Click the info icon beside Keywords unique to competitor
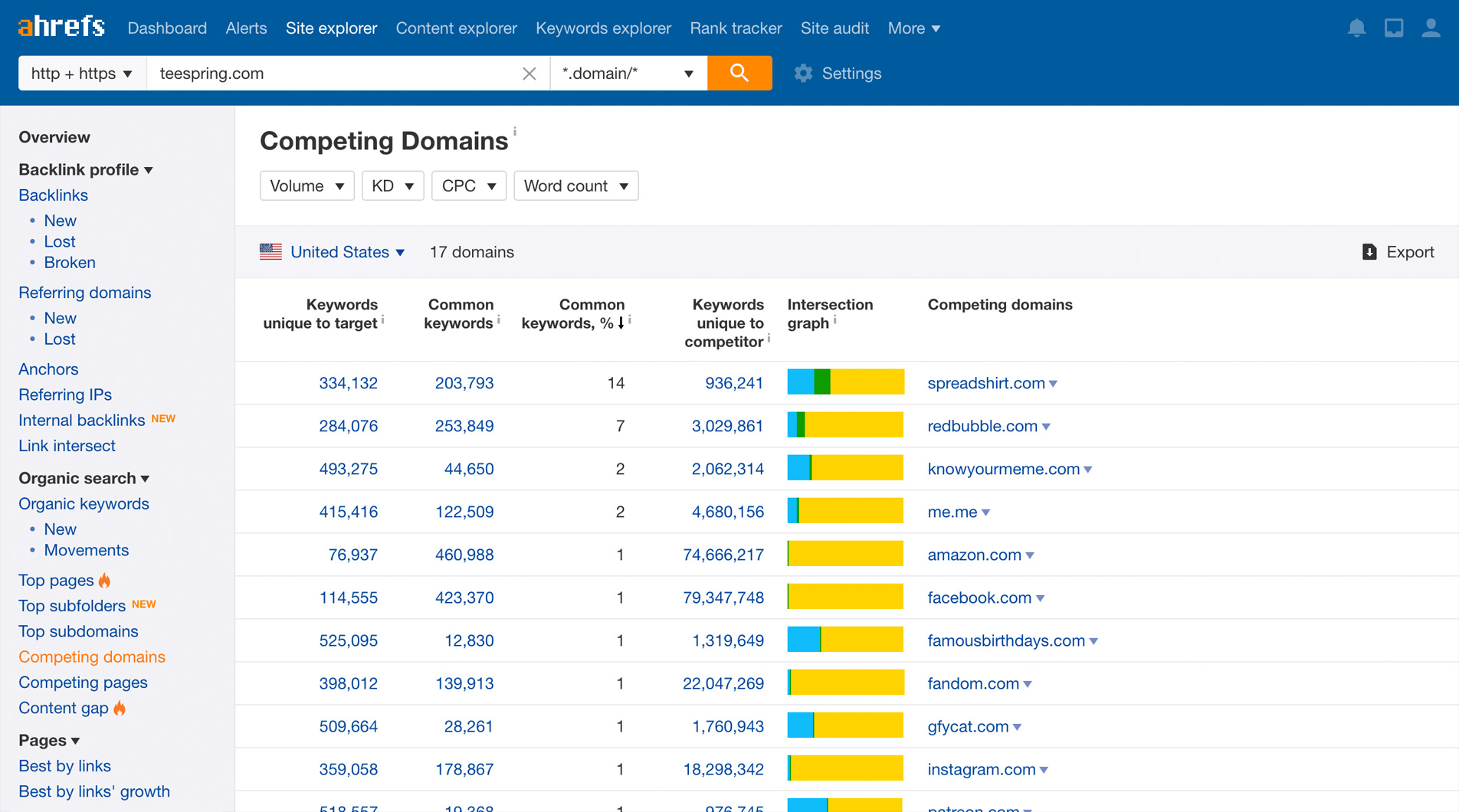The width and height of the screenshot is (1459, 812). coord(769,339)
